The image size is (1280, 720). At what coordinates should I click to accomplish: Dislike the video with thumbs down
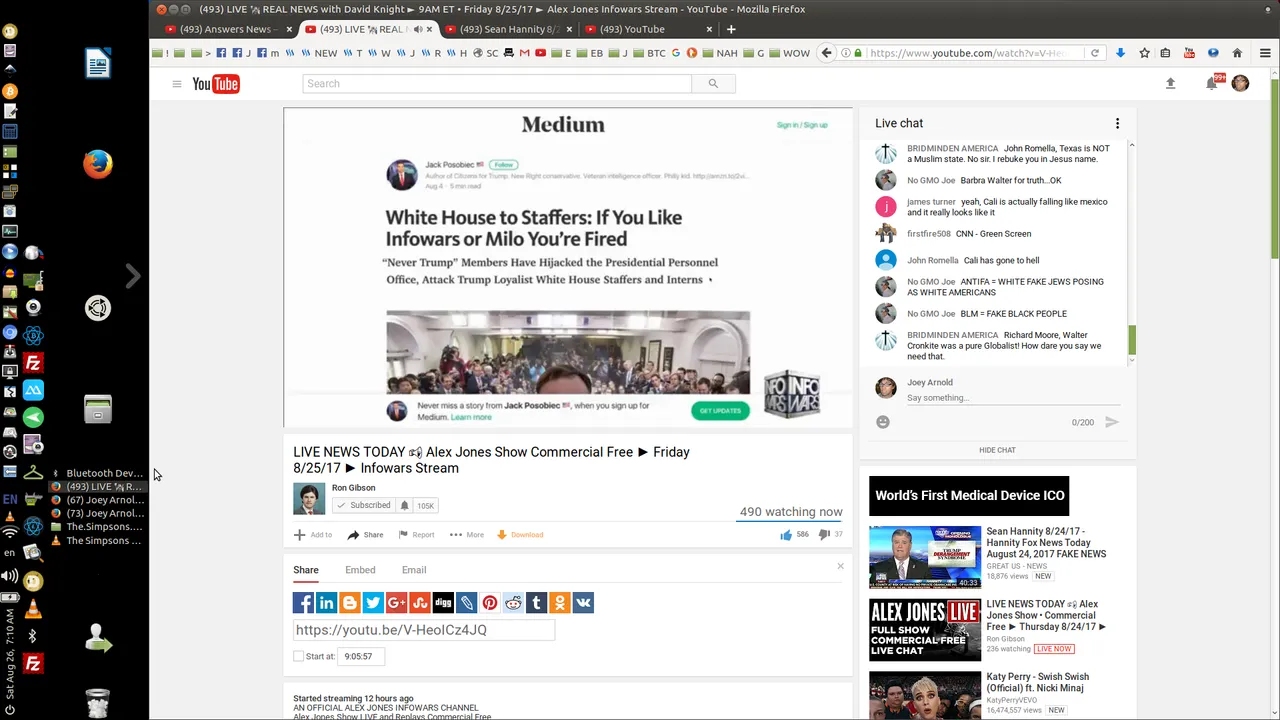point(824,534)
